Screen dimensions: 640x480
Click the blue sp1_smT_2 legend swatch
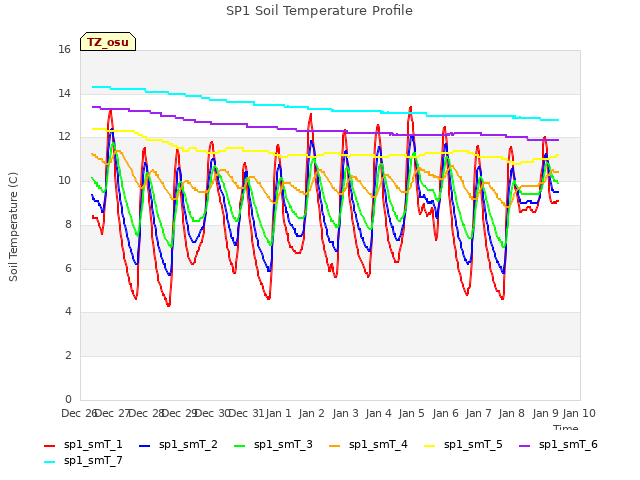pyautogui.click(x=144, y=446)
